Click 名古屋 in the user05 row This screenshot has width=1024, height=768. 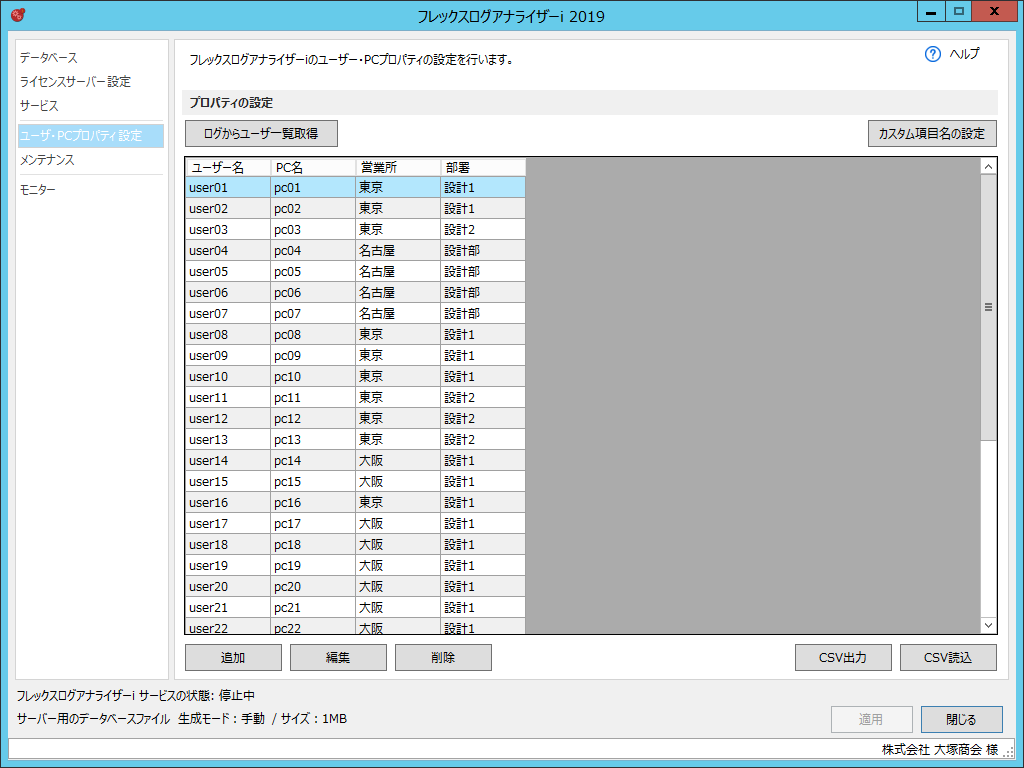point(398,271)
